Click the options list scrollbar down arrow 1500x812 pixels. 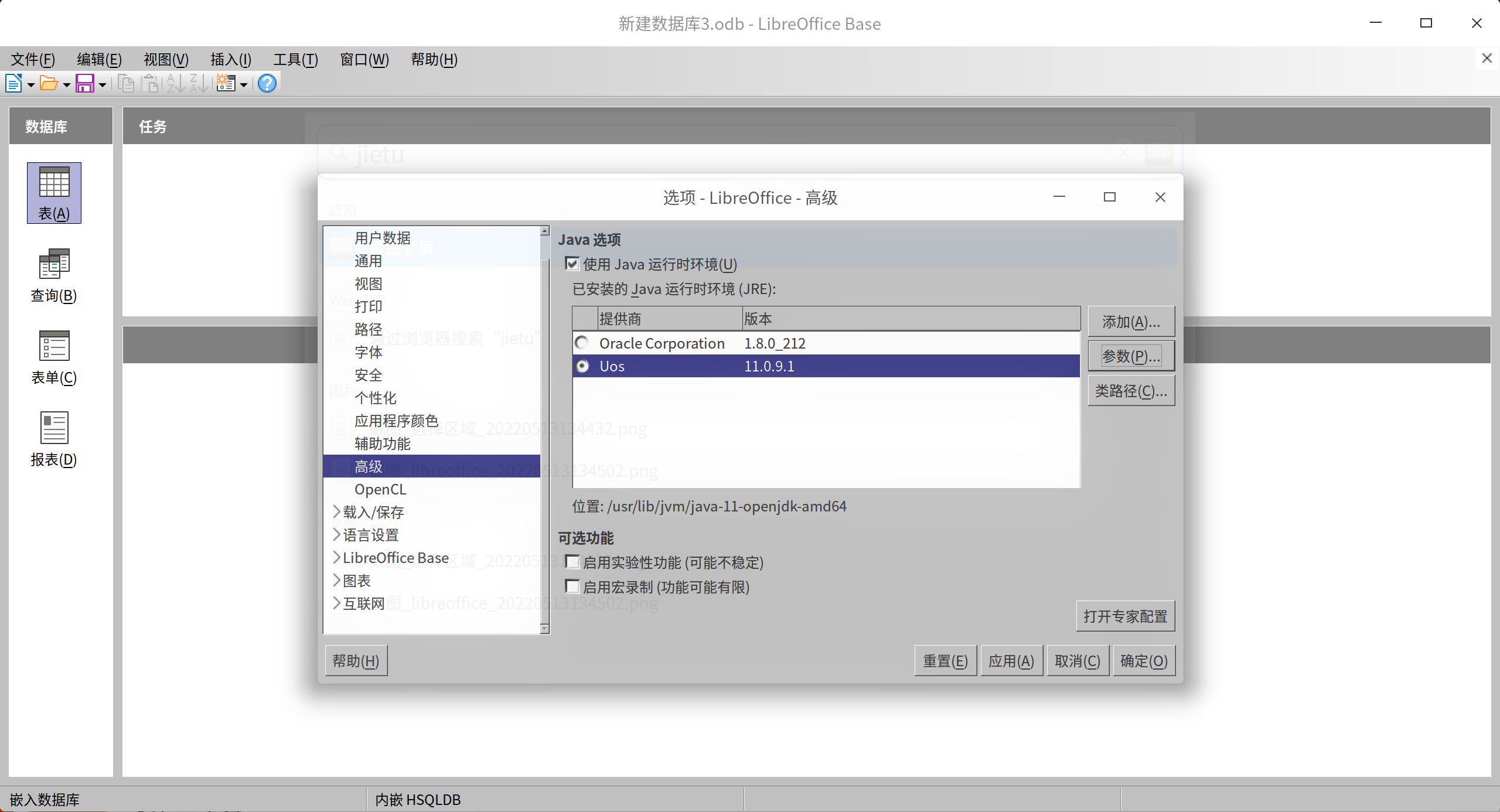click(x=544, y=629)
